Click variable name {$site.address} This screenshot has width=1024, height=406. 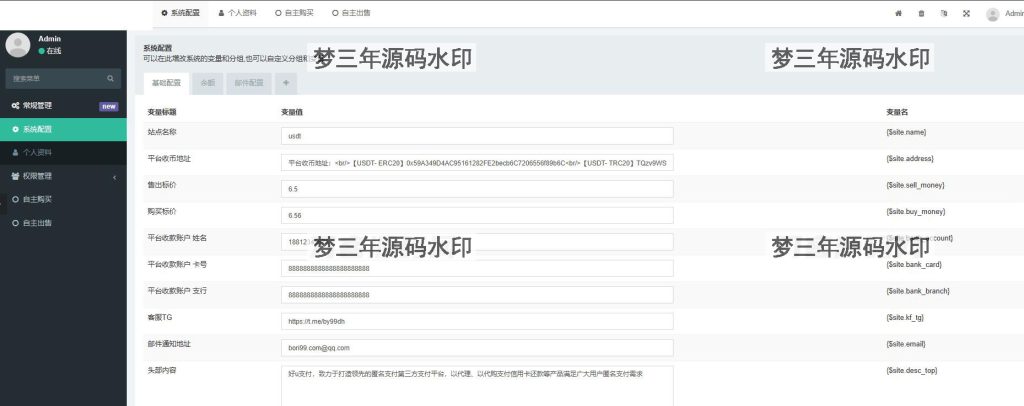tap(910, 159)
